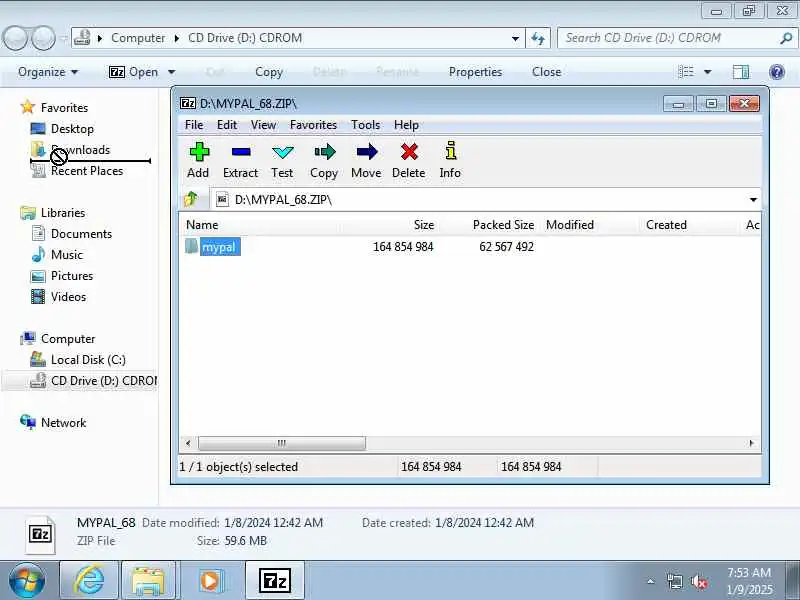Open 7-Zip from the taskbar

[275, 581]
